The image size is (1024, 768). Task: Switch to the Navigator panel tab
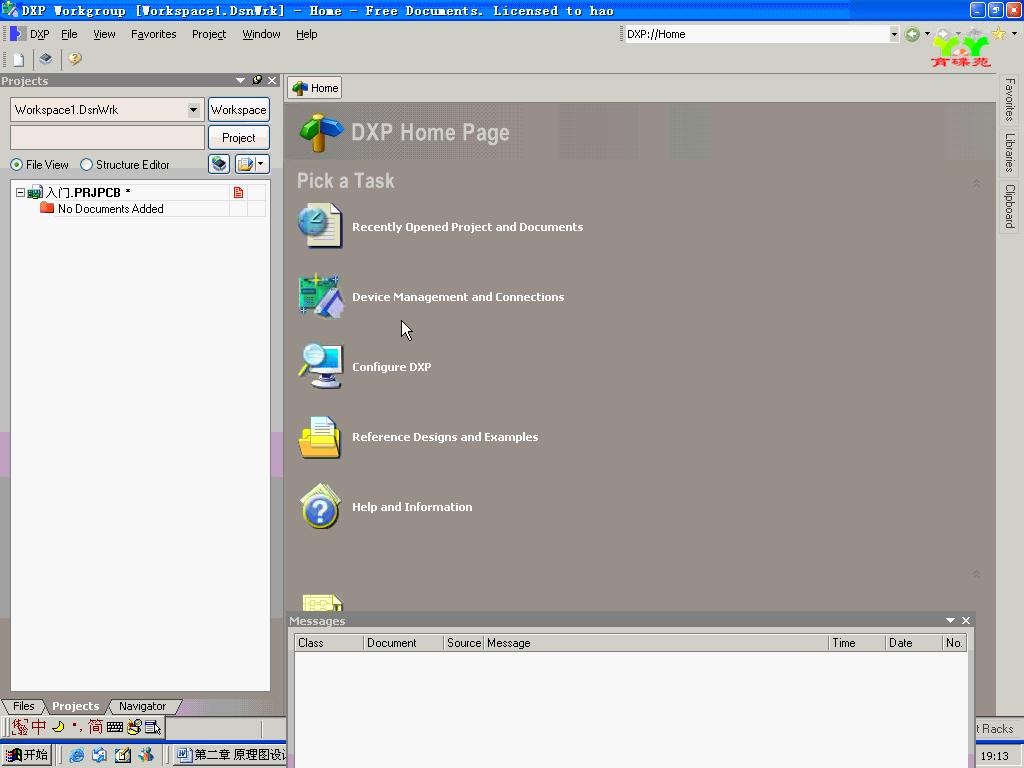(142, 706)
